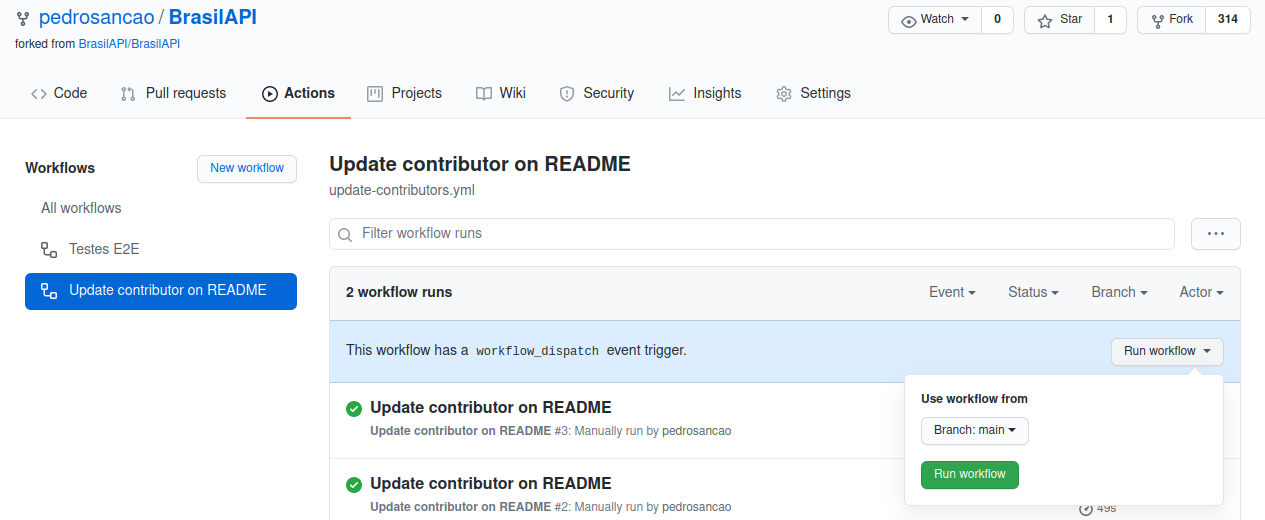Expand the Event filter dropdown

pyautogui.click(x=953, y=292)
